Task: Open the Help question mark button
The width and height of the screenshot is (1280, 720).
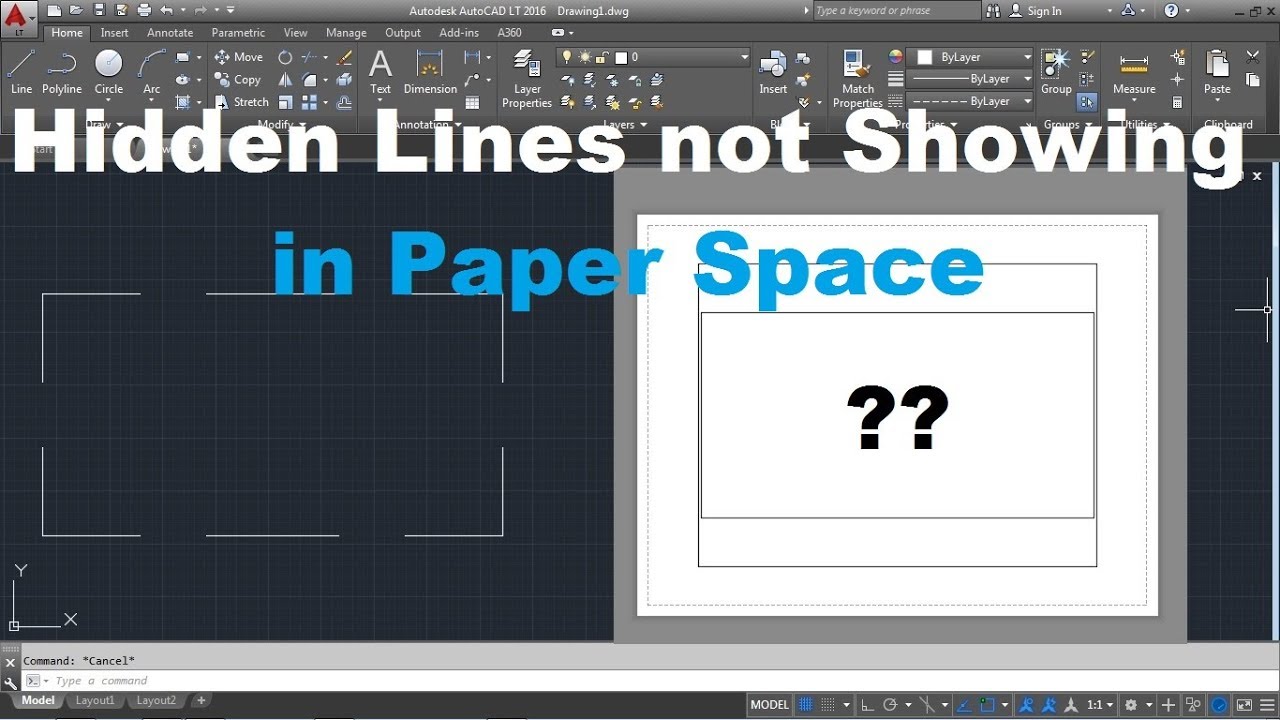Action: click(1171, 10)
